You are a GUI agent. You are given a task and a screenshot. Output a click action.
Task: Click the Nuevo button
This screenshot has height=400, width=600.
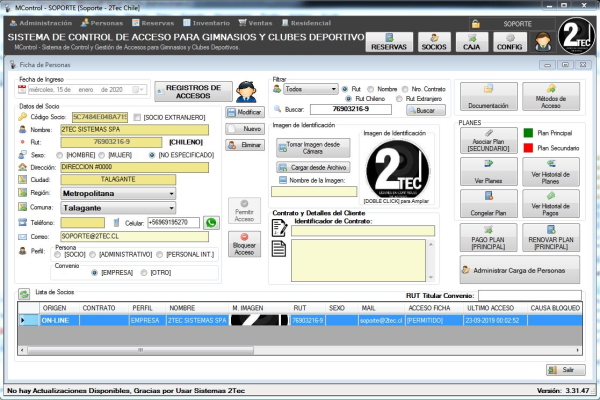coord(245,129)
